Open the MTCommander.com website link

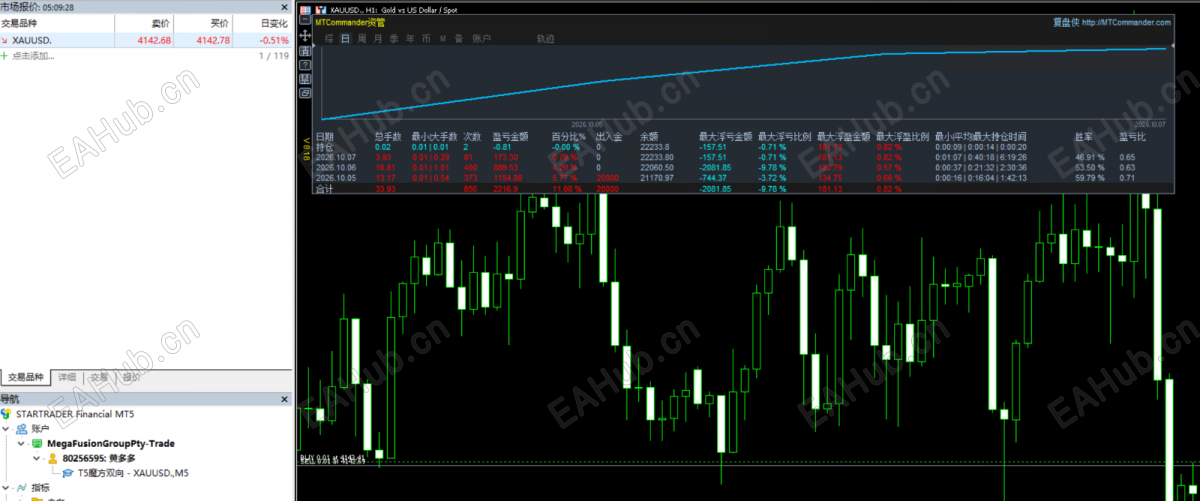tap(1127, 20)
